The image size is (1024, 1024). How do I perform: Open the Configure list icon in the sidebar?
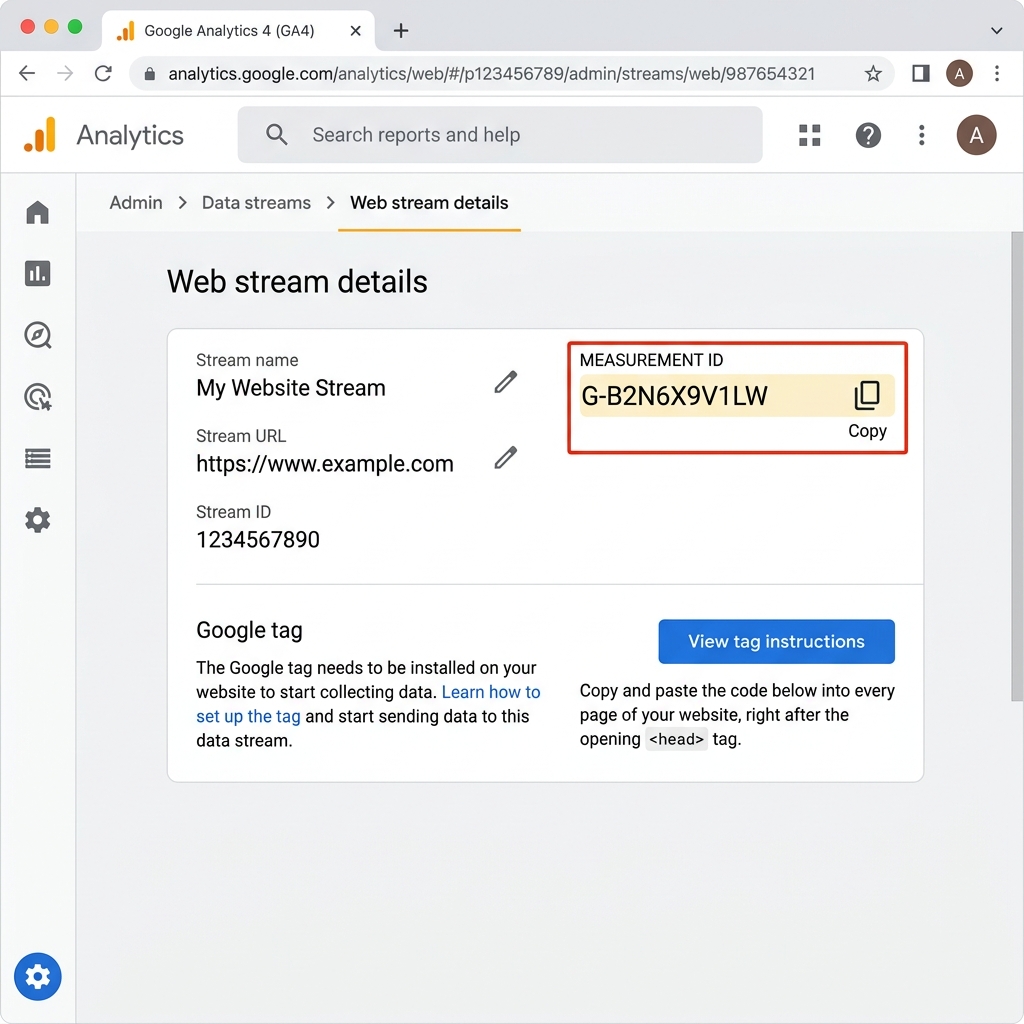coord(37,458)
